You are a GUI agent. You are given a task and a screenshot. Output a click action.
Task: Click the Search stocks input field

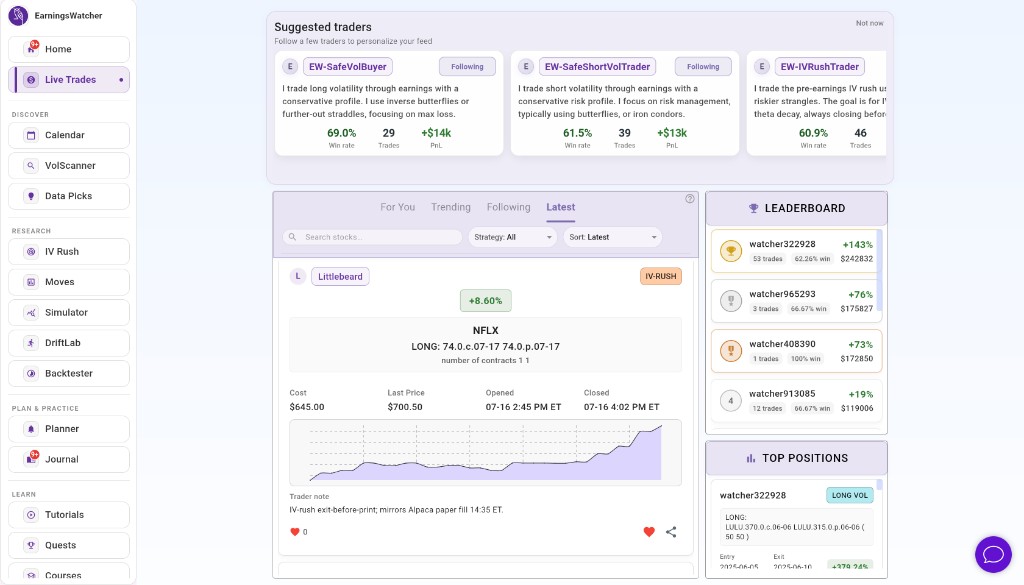click(373, 237)
